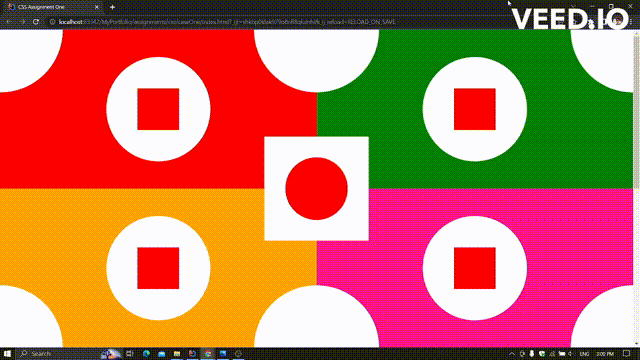Close the CSS Assignment One tab

click(97, 7)
